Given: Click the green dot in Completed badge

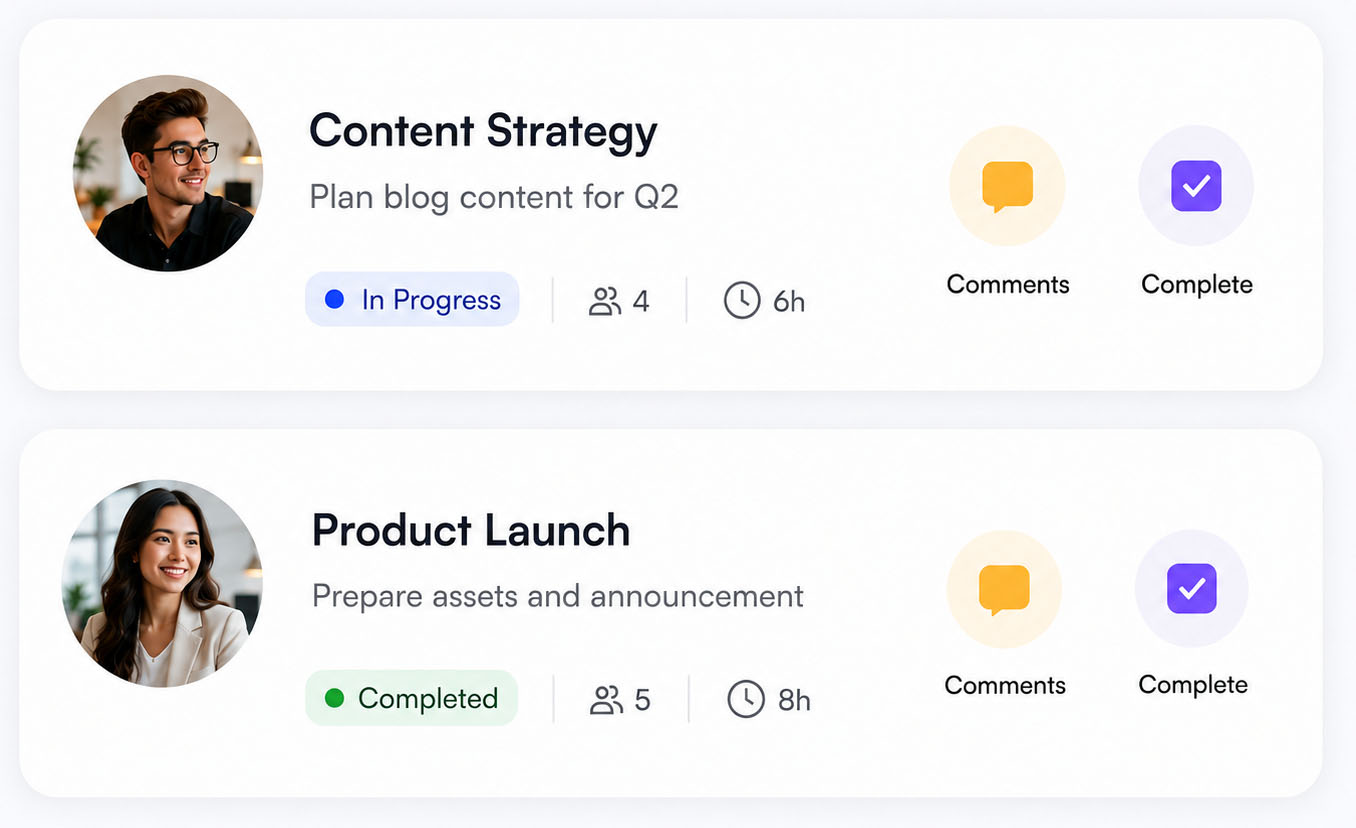Looking at the screenshot, I should [x=335, y=698].
